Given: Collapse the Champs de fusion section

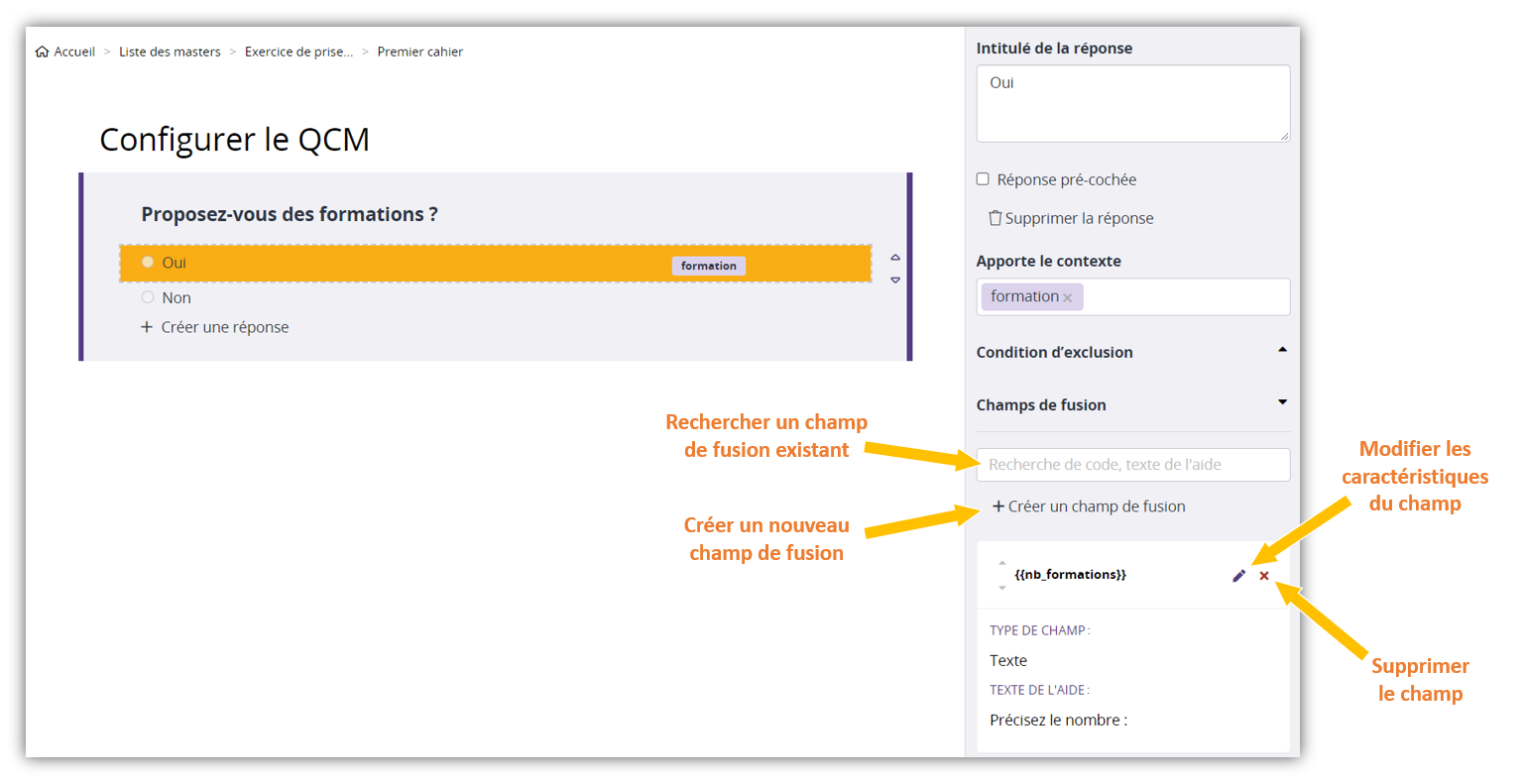Looking at the screenshot, I should point(1282,403).
